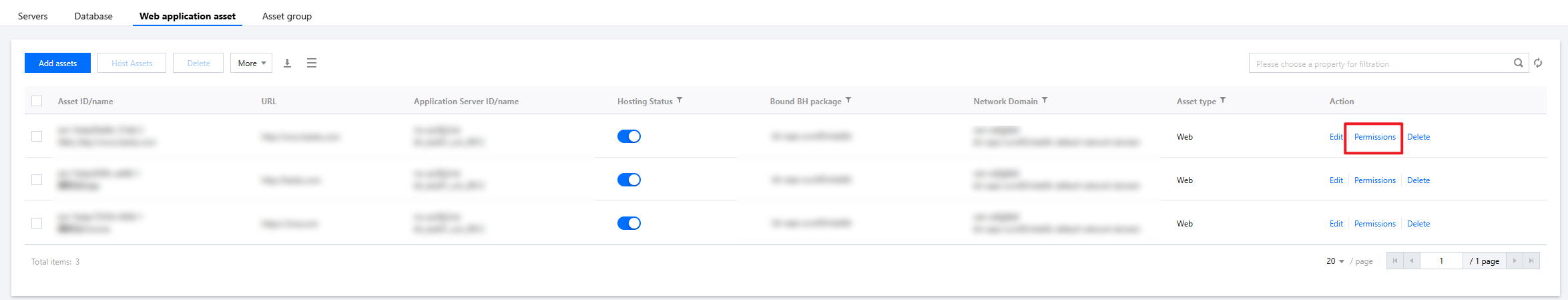Screen dimensions: 1568x300
Task: Expand the More dropdown
Action: 252,63
